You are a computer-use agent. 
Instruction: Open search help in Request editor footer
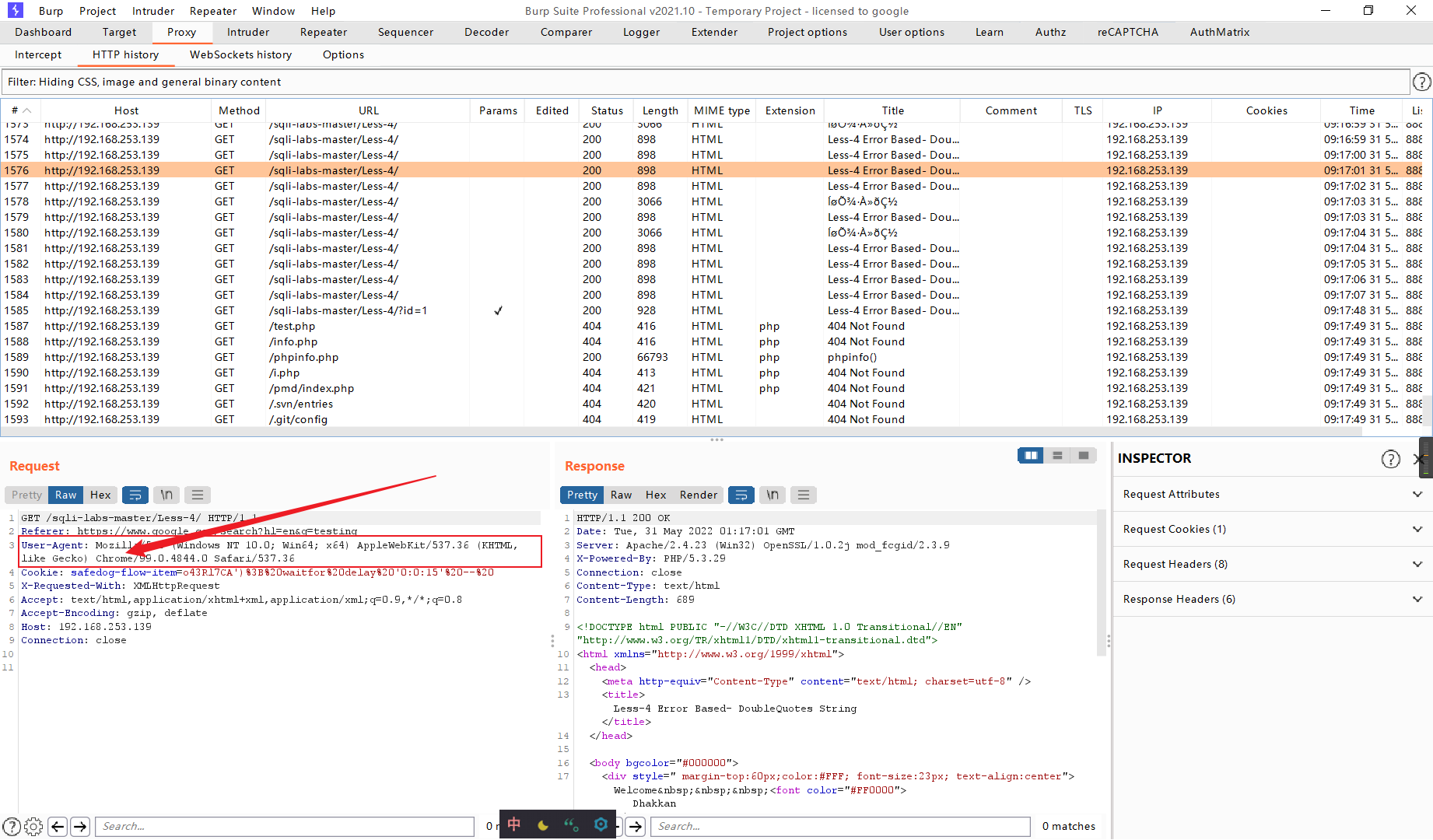[x=12, y=826]
